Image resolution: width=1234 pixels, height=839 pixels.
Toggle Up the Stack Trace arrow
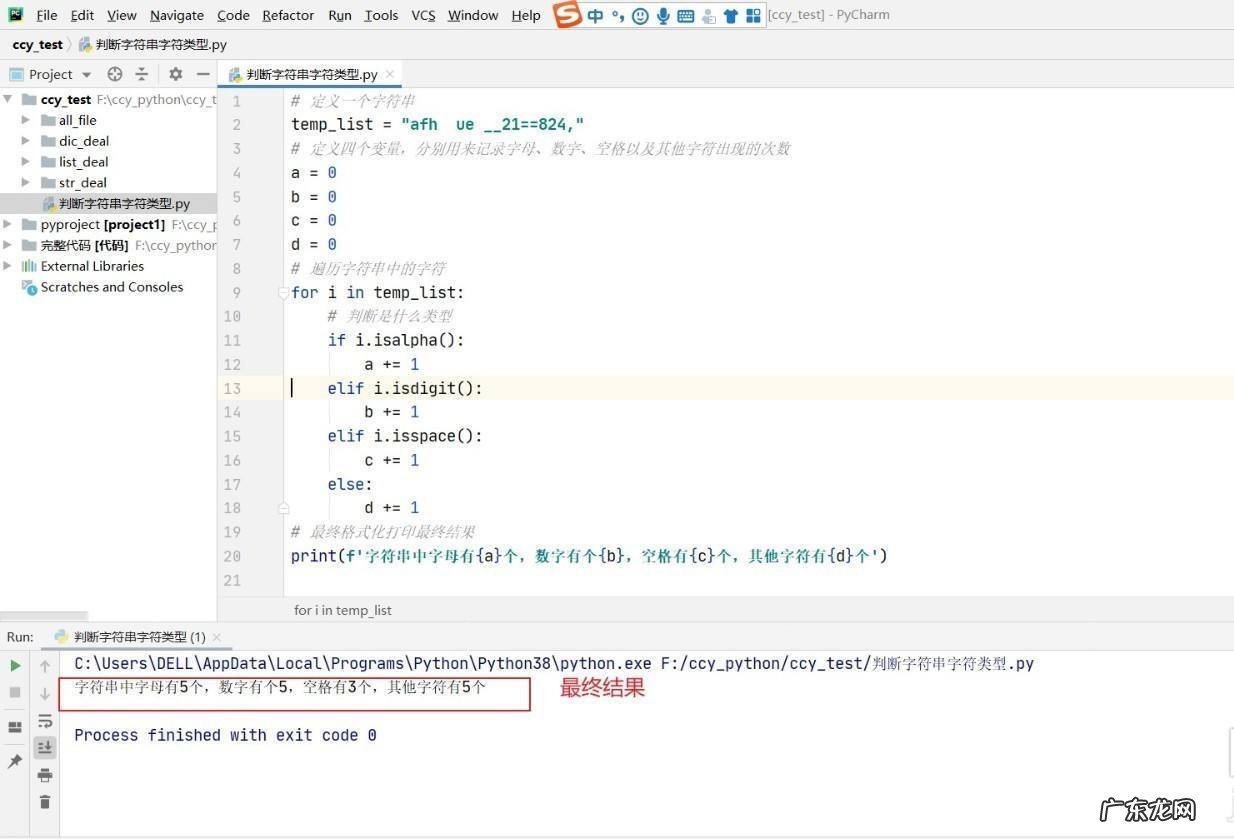point(45,666)
